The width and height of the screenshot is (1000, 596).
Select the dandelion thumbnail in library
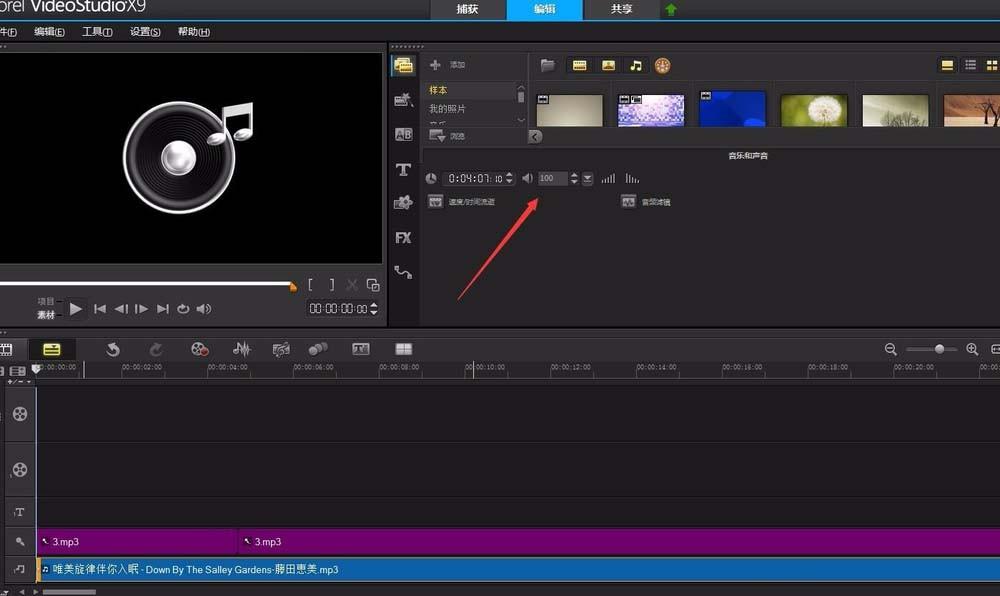click(x=813, y=110)
